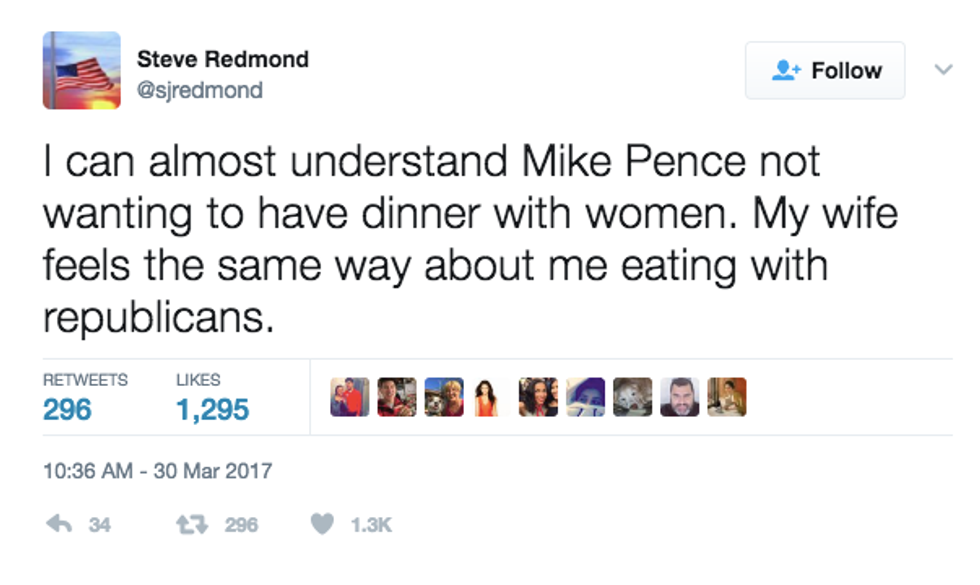Screen dimensions: 980x585
Task: Select the blue-tinted face liker avatar
Action: pyautogui.click(x=585, y=397)
